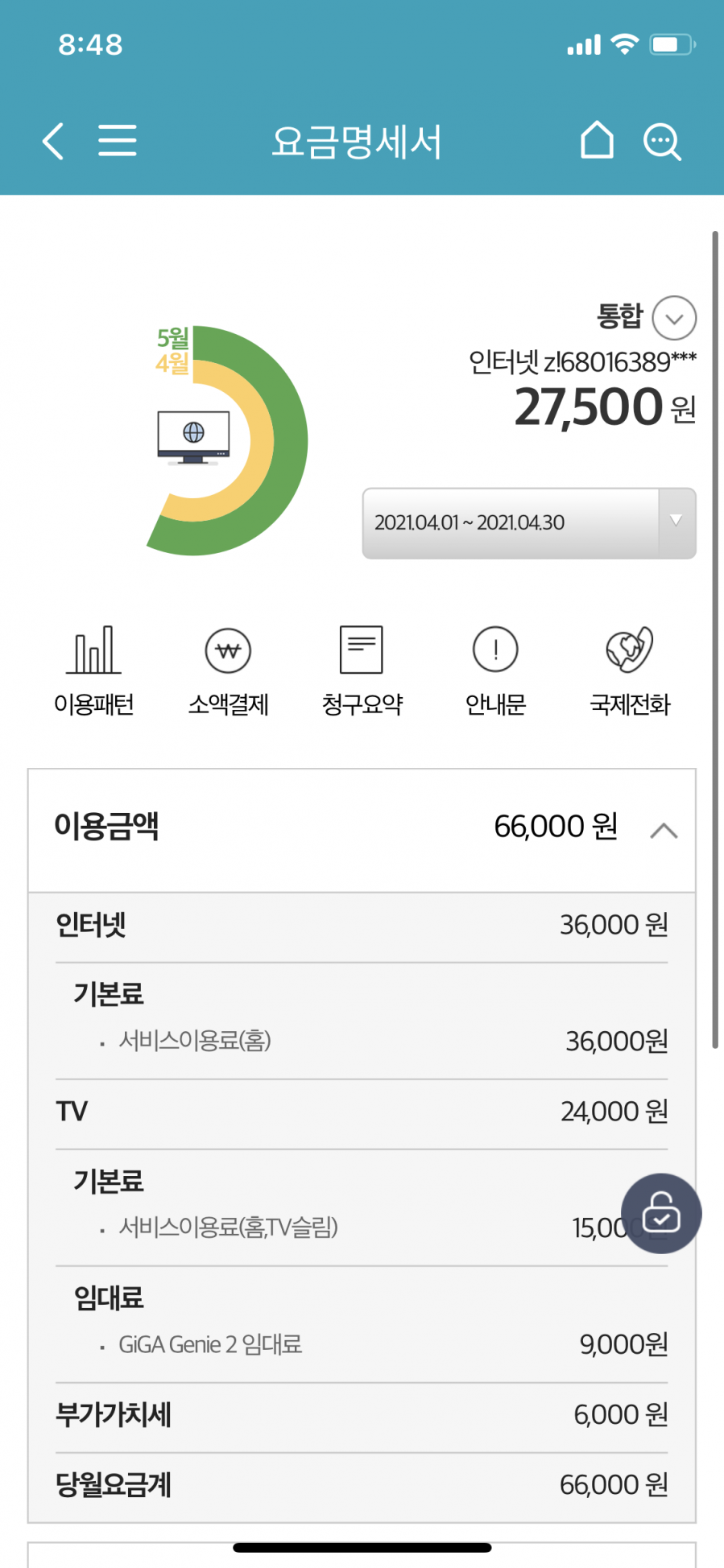Open the billing period date dropdown

(x=529, y=523)
